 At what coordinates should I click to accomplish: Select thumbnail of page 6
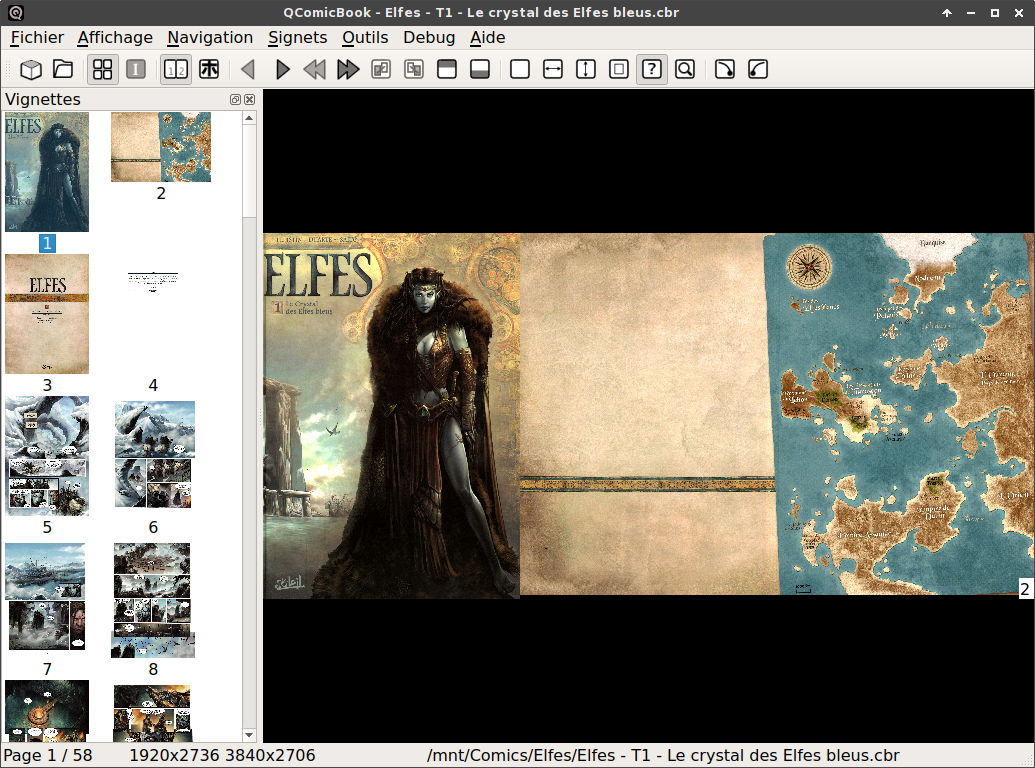coord(153,456)
